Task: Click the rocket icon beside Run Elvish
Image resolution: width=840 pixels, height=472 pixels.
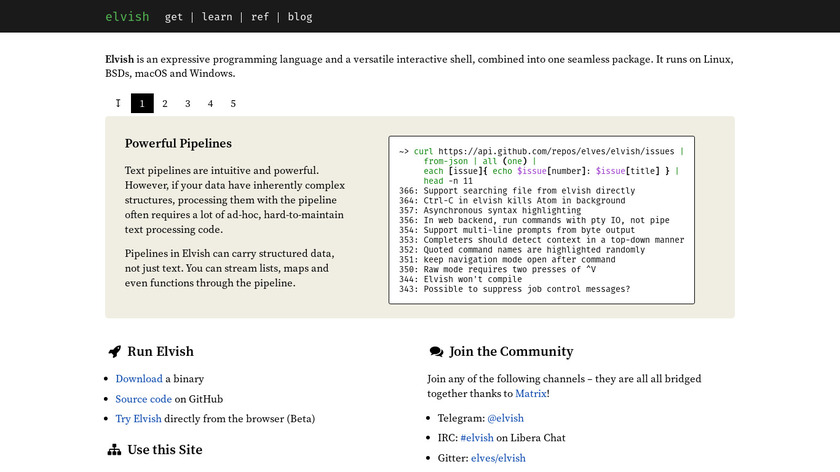Action: [x=114, y=352]
